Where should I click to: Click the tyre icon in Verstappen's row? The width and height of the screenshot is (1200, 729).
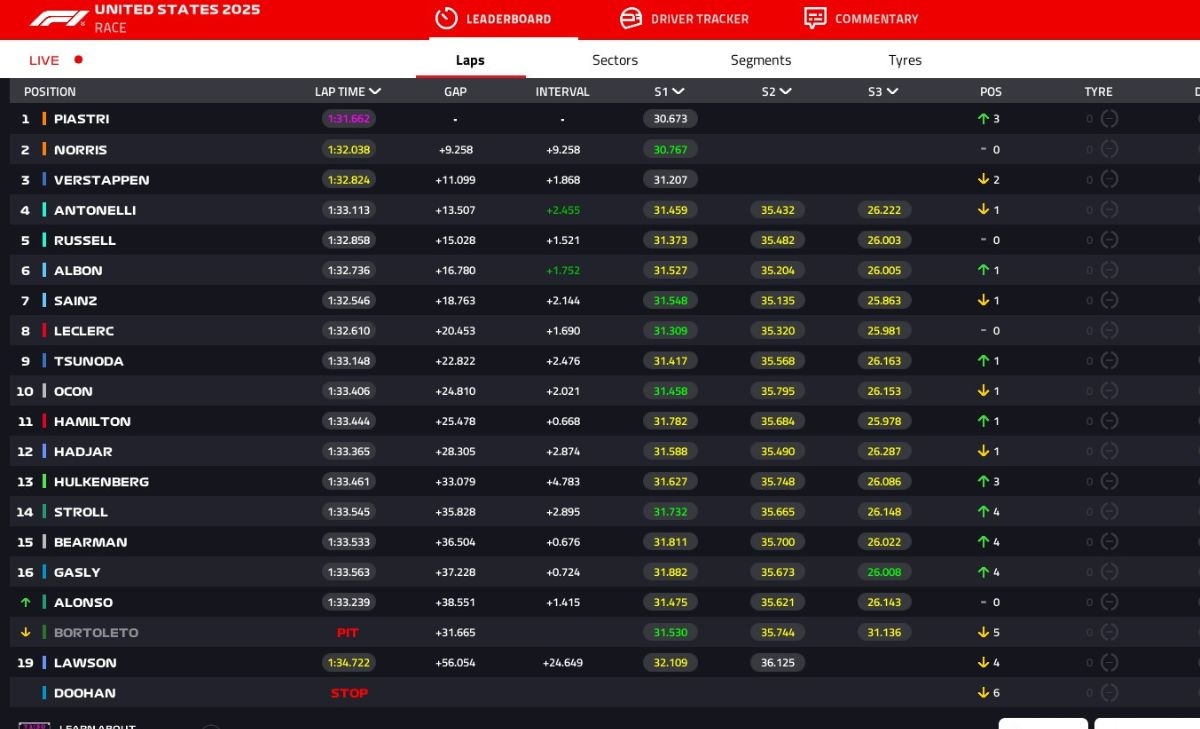(x=1109, y=180)
